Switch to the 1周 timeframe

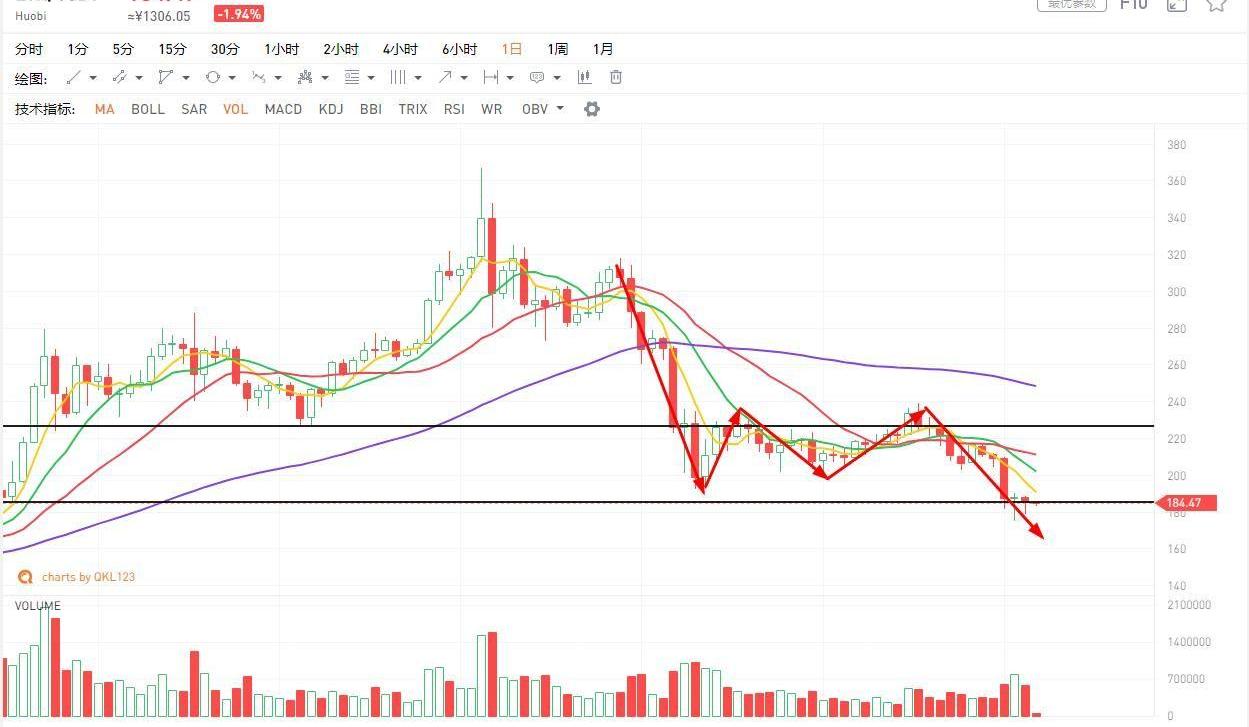(557, 49)
